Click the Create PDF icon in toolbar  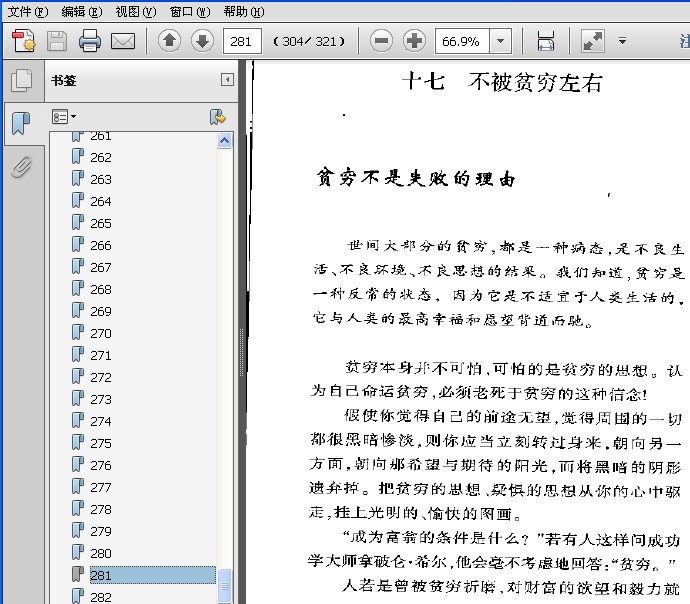(23, 41)
